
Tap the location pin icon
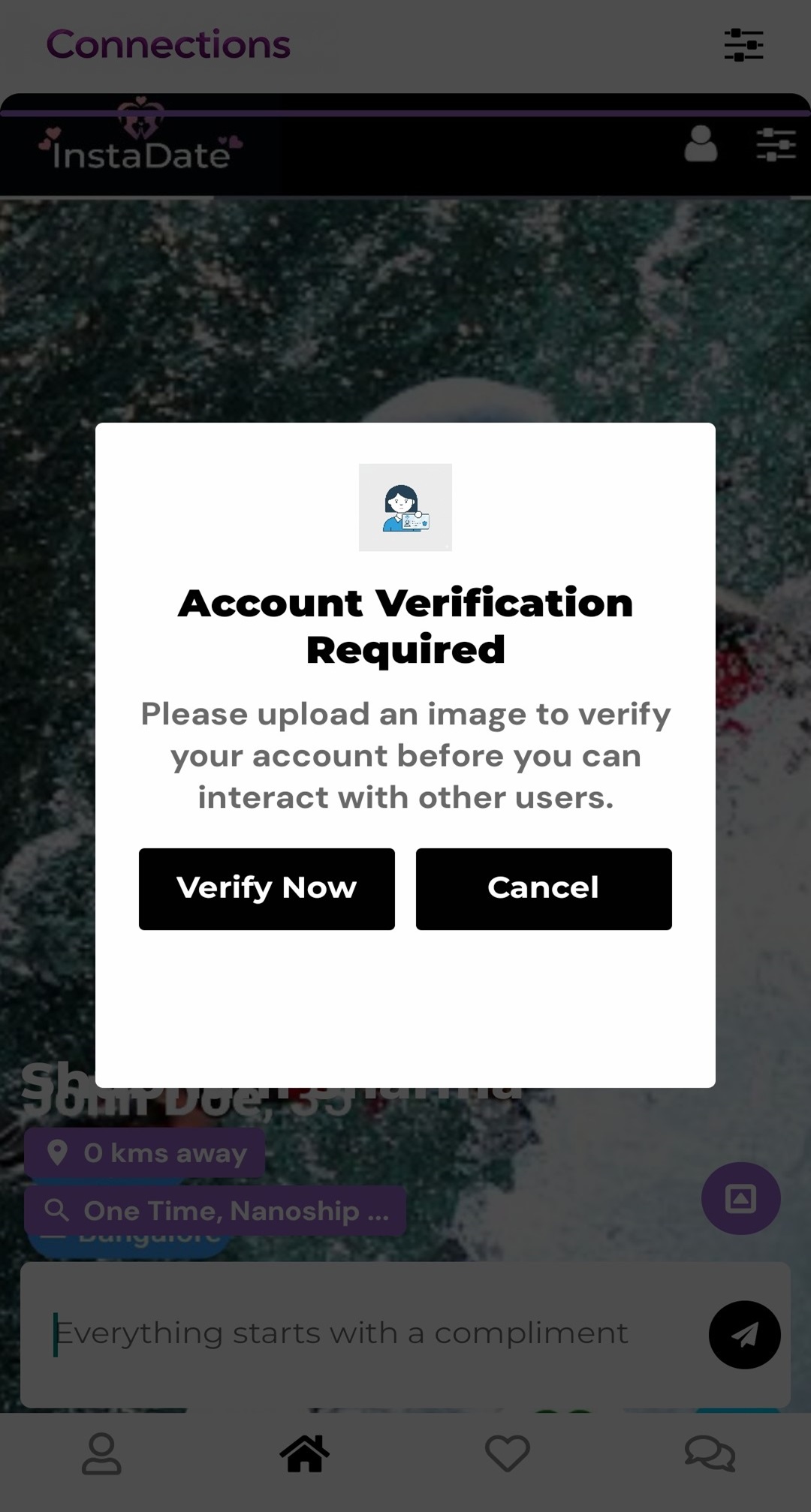coord(57,1152)
